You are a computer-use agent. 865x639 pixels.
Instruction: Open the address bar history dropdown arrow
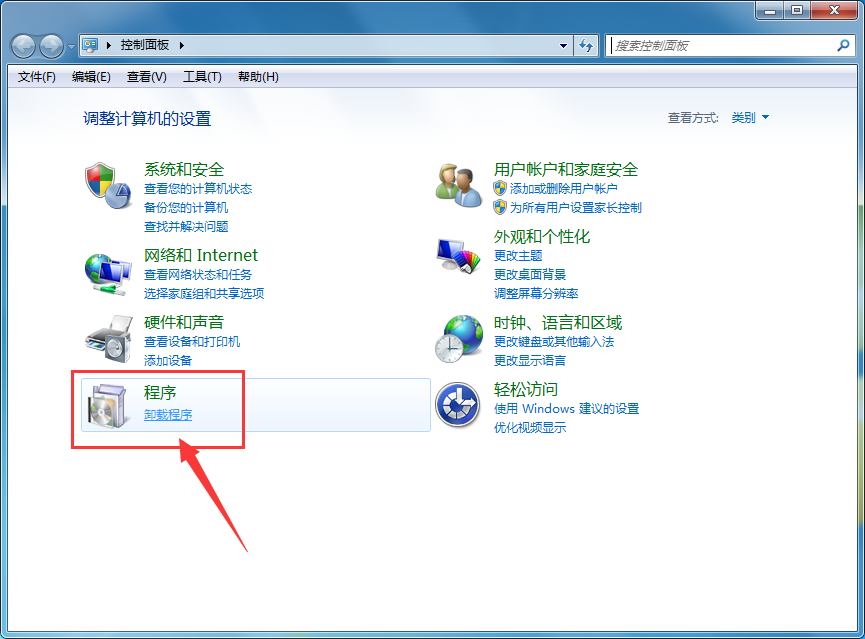click(x=564, y=46)
